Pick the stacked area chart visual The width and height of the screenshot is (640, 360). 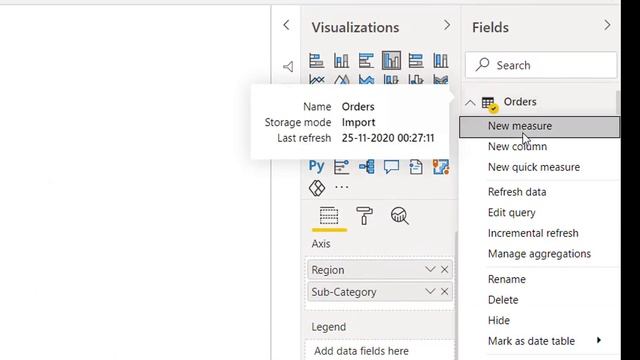(366, 79)
